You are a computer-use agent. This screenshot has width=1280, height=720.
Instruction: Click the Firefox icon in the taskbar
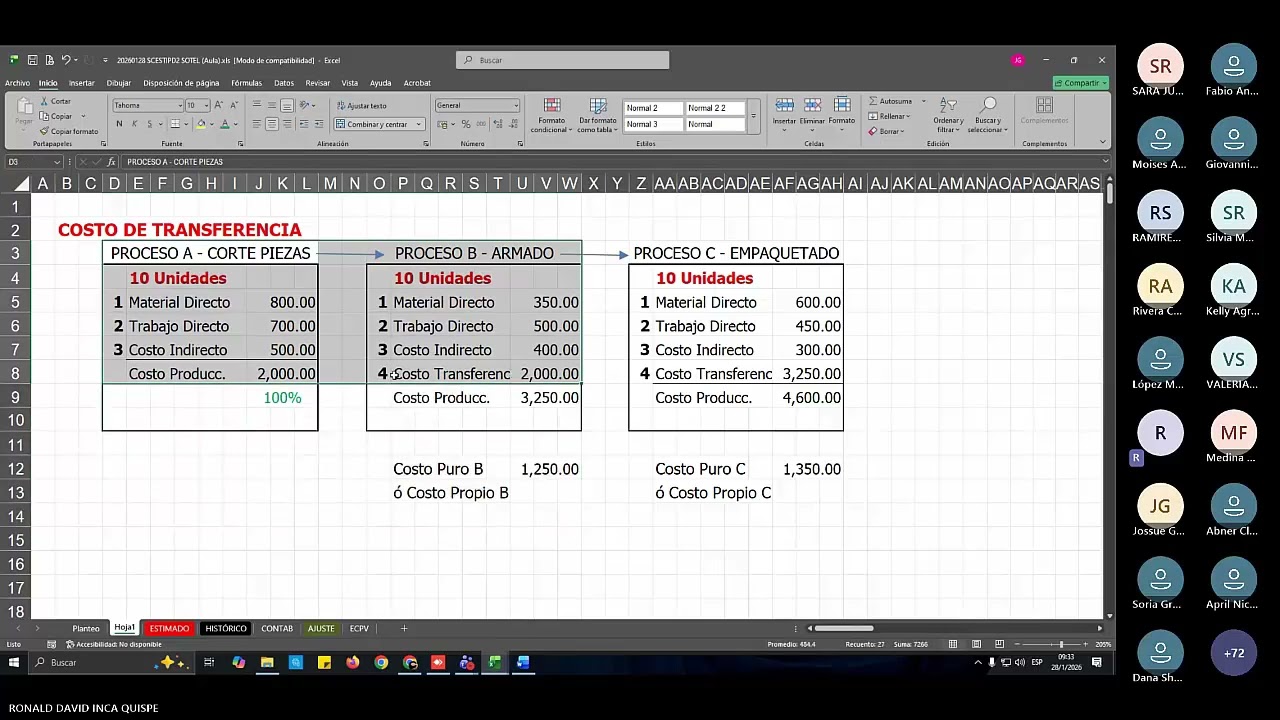353,662
